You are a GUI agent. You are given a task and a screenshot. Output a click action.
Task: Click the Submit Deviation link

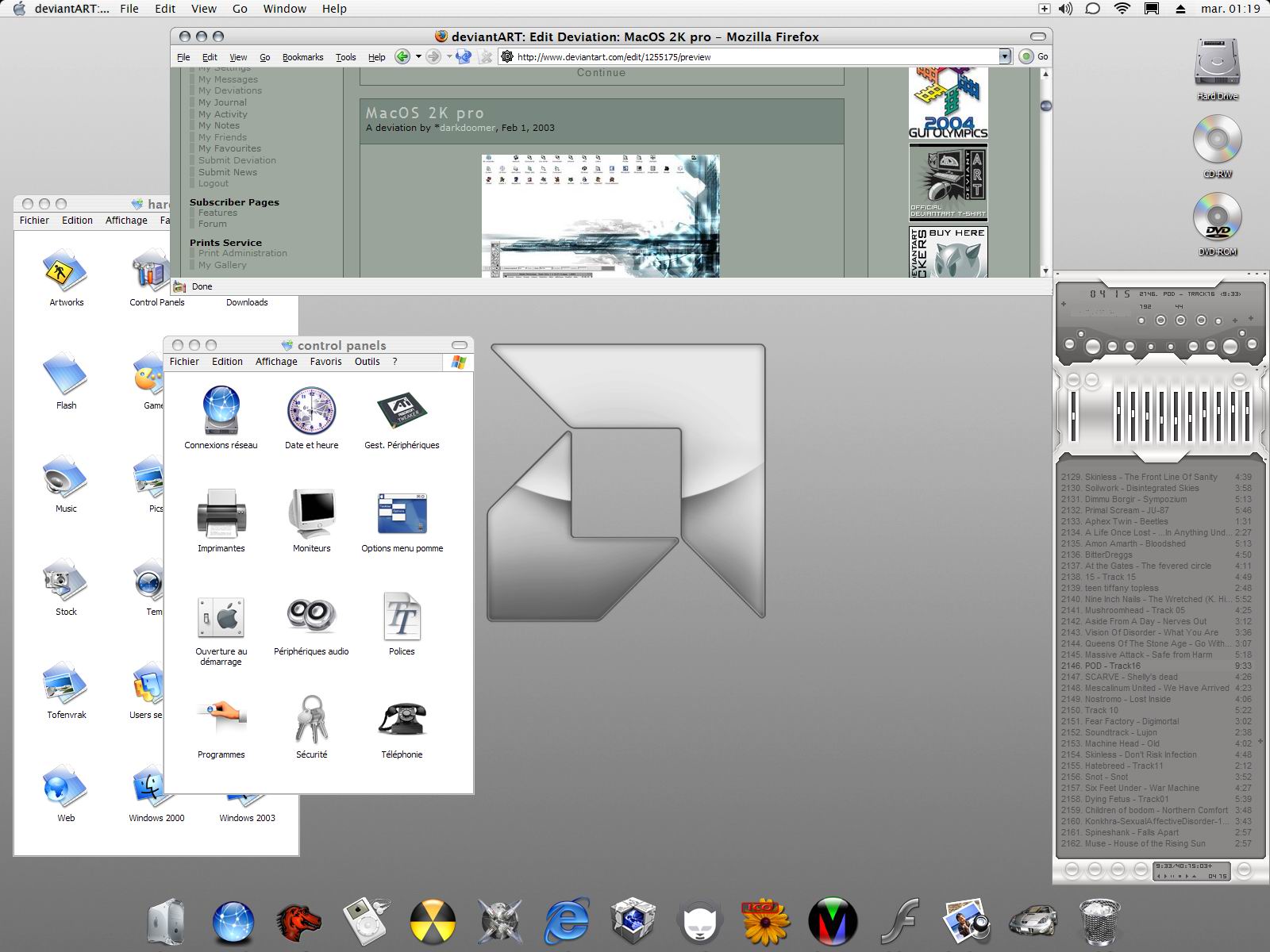pos(237,160)
